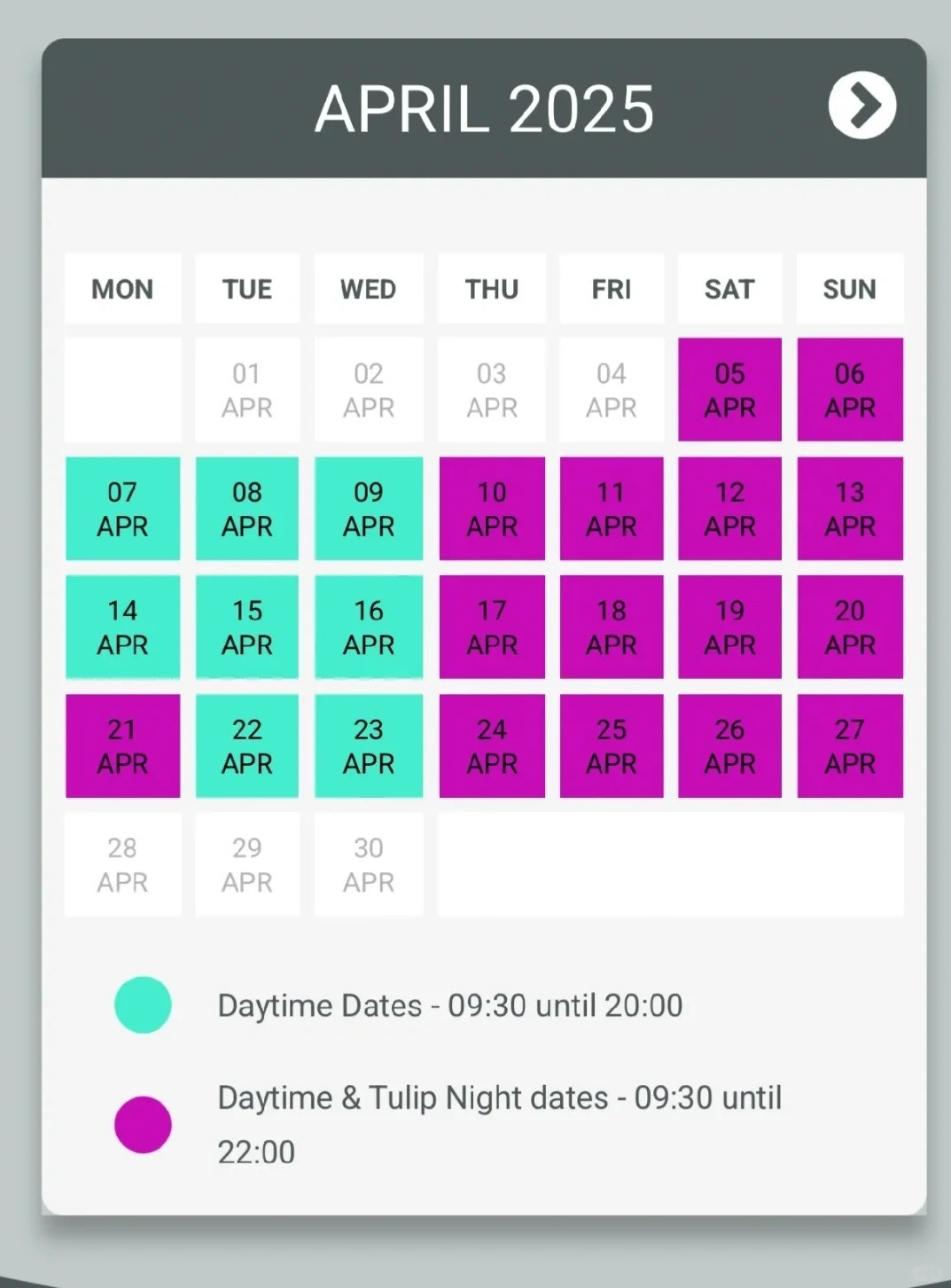Pick 09 APR Wednesday daytime date
Image resolution: width=951 pixels, height=1288 pixels.
pyautogui.click(x=369, y=509)
